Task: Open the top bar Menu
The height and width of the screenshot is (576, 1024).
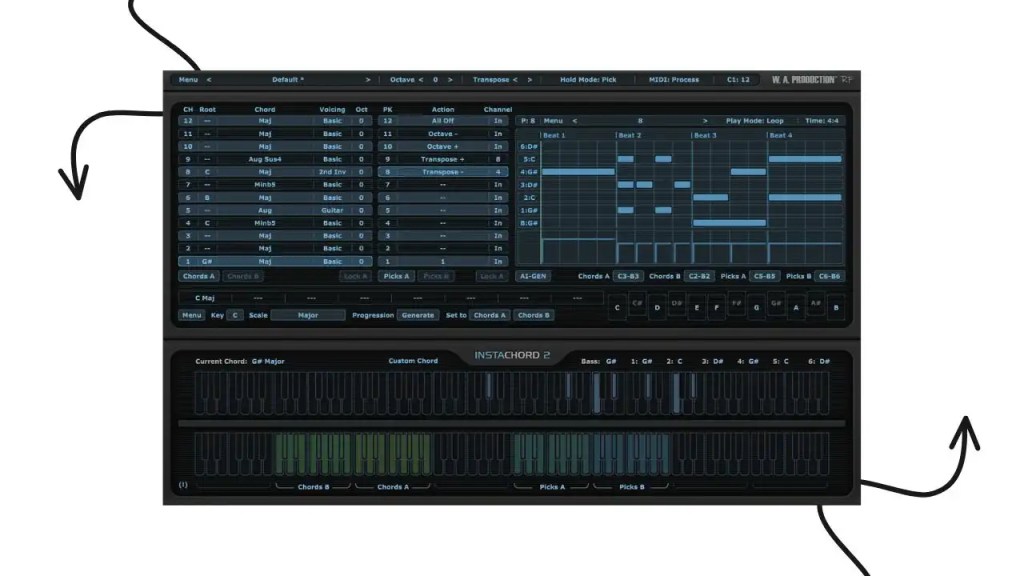Action: tap(188, 80)
